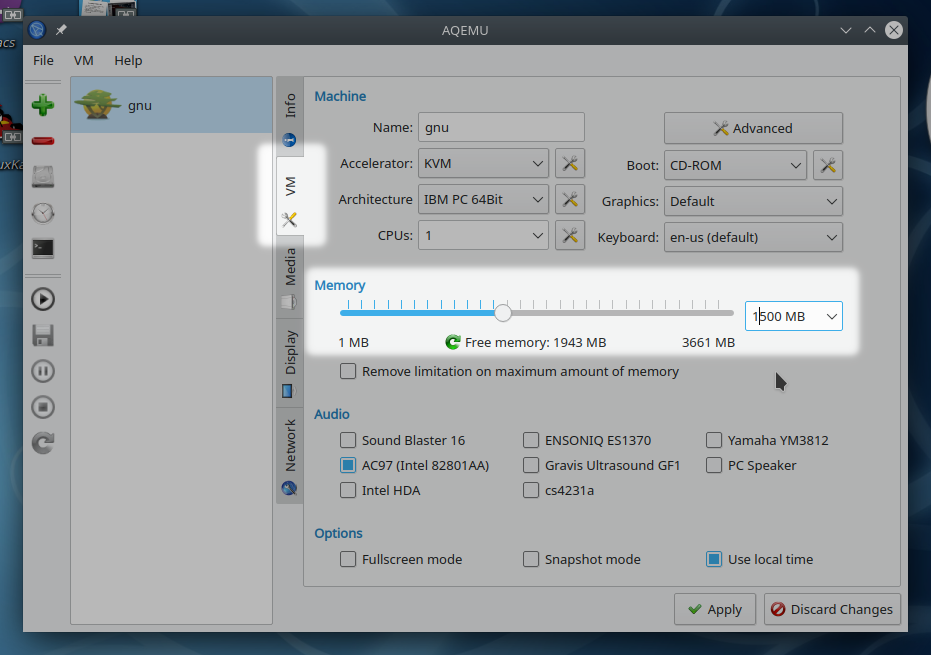Viewport: 931px width, 655px height.
Task: Expand the Graphics Default dropdown
Action: coord(753,201)
